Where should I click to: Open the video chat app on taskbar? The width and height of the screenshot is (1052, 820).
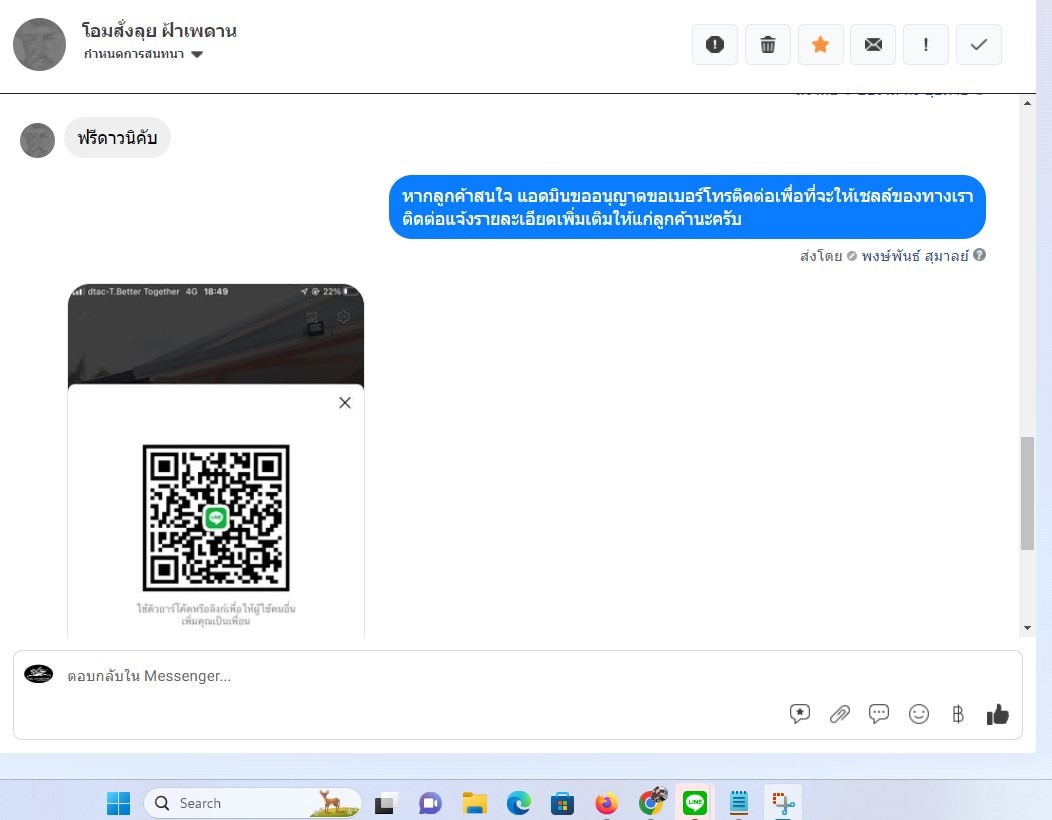[430, 803]
